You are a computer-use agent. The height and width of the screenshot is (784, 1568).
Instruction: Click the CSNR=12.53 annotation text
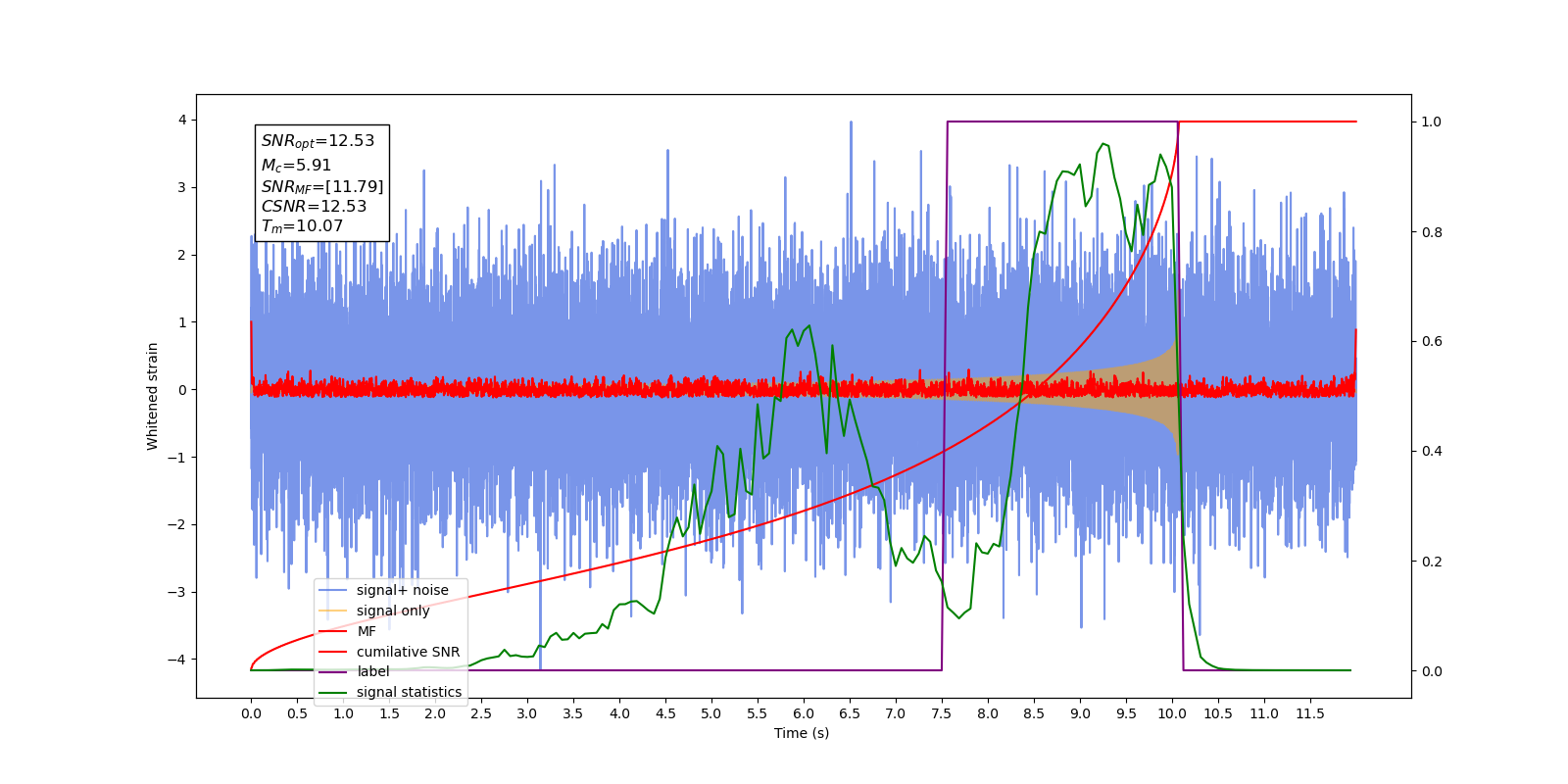pos(314,206)
